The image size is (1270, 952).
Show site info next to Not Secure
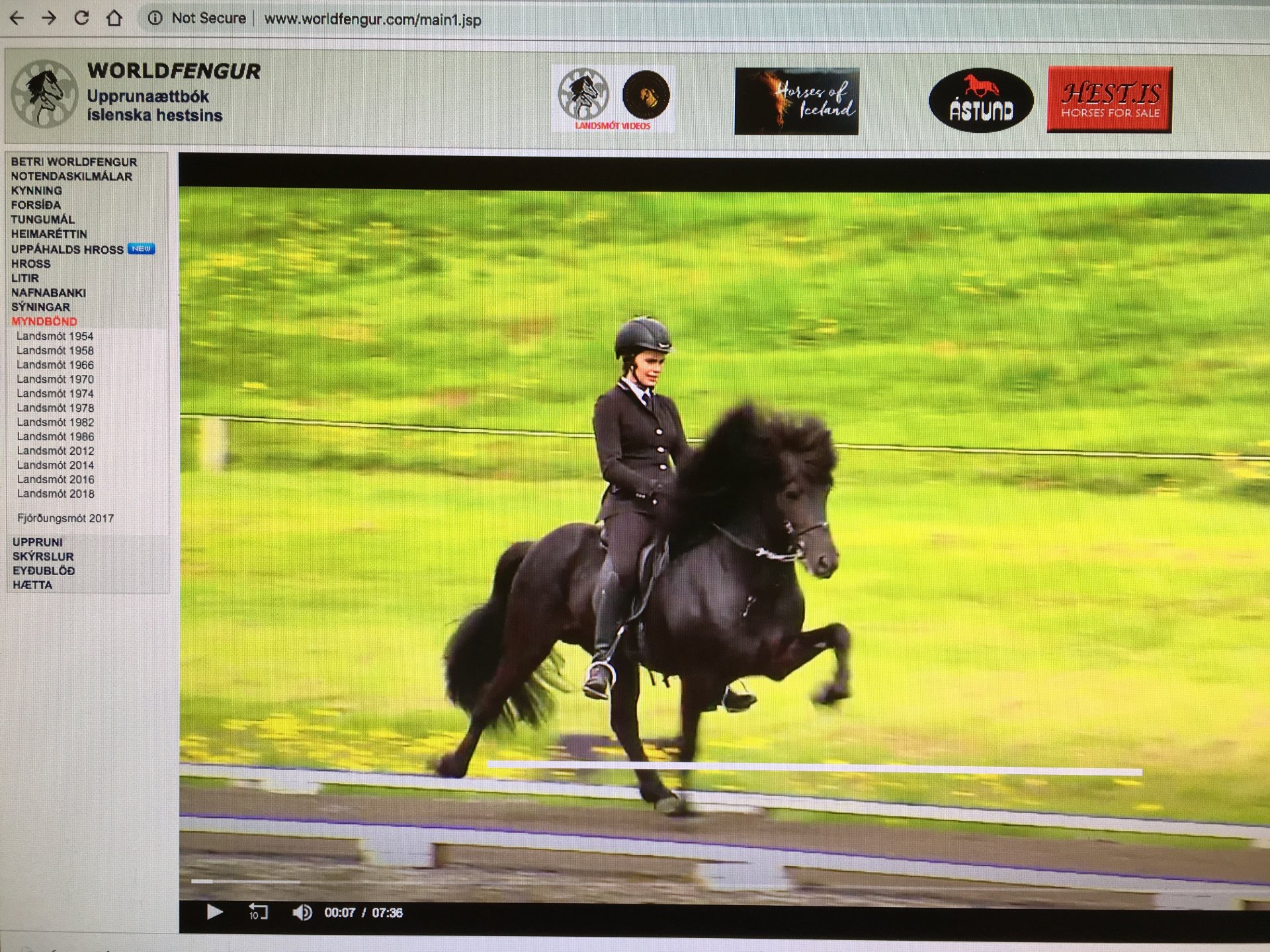[x=155, y=19]
